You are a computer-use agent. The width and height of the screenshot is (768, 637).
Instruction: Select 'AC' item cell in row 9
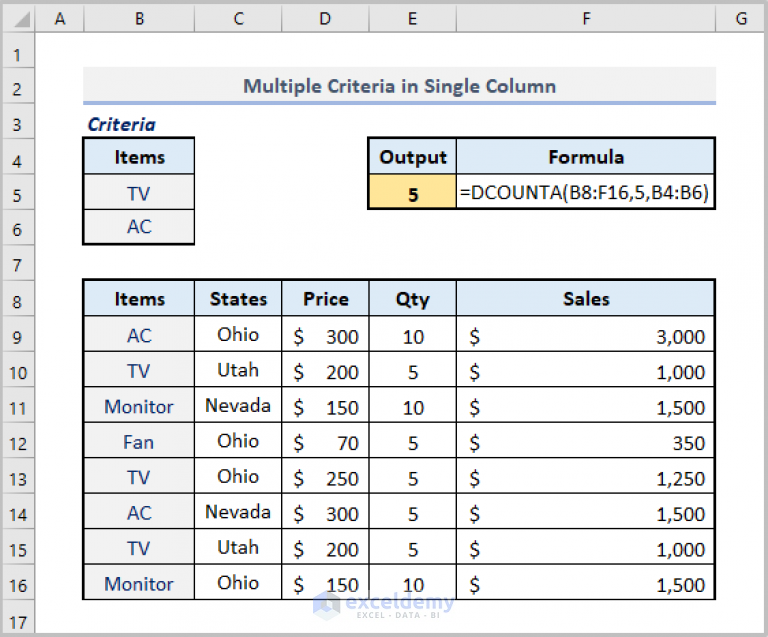pyautogui.click(x=140, y=334)
